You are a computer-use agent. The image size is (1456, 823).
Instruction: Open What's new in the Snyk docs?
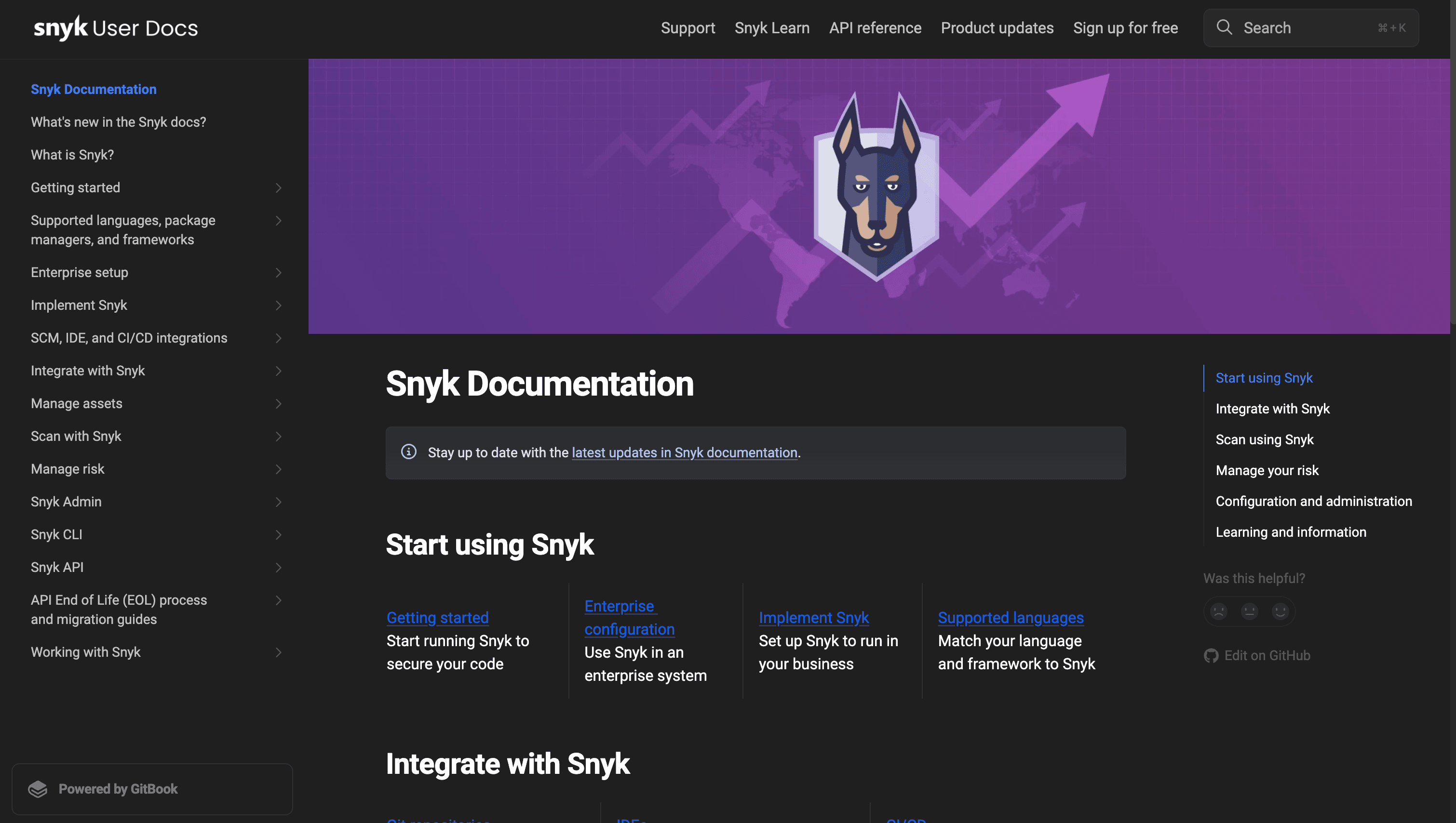(x=118, y=122)
